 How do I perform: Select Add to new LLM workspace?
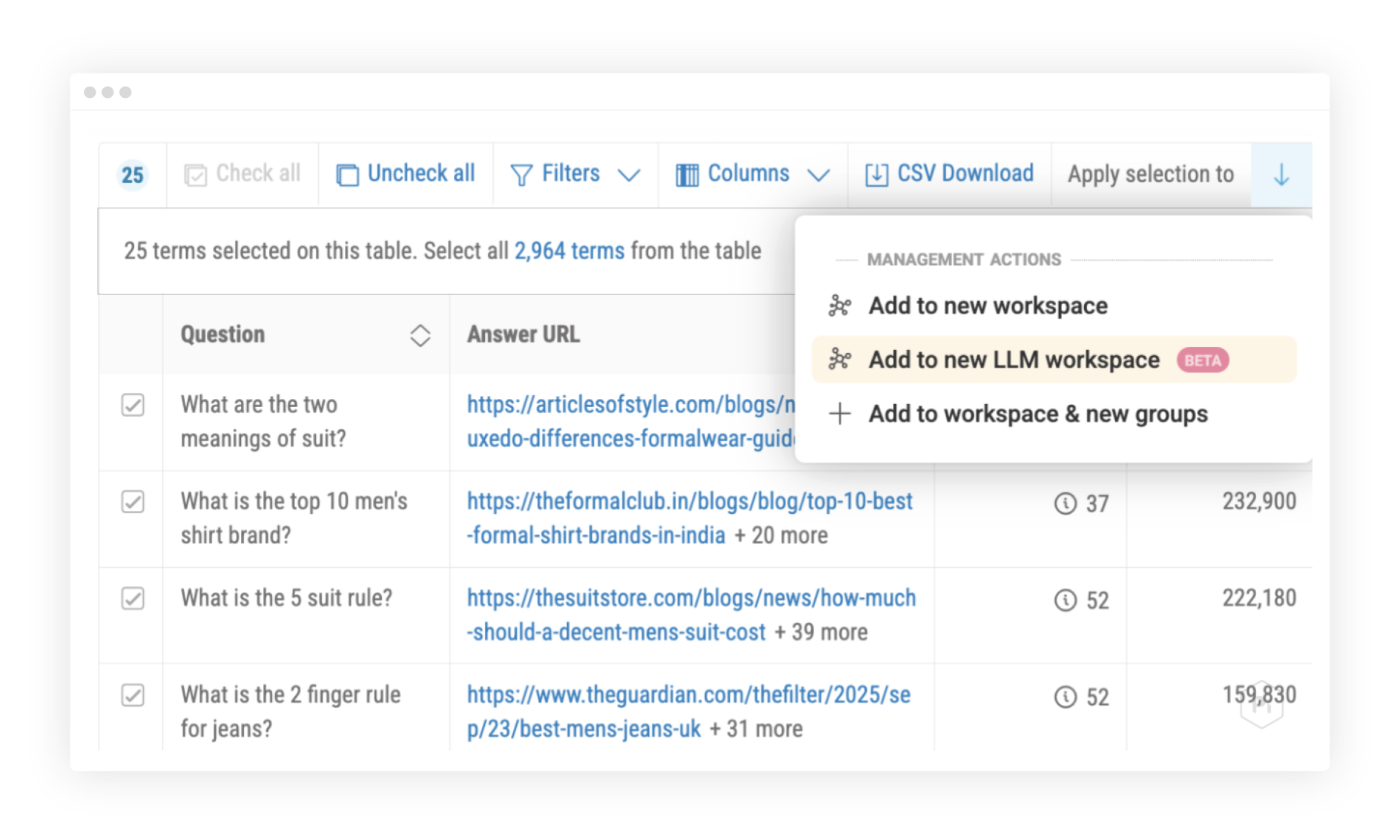coord(1014,360)
